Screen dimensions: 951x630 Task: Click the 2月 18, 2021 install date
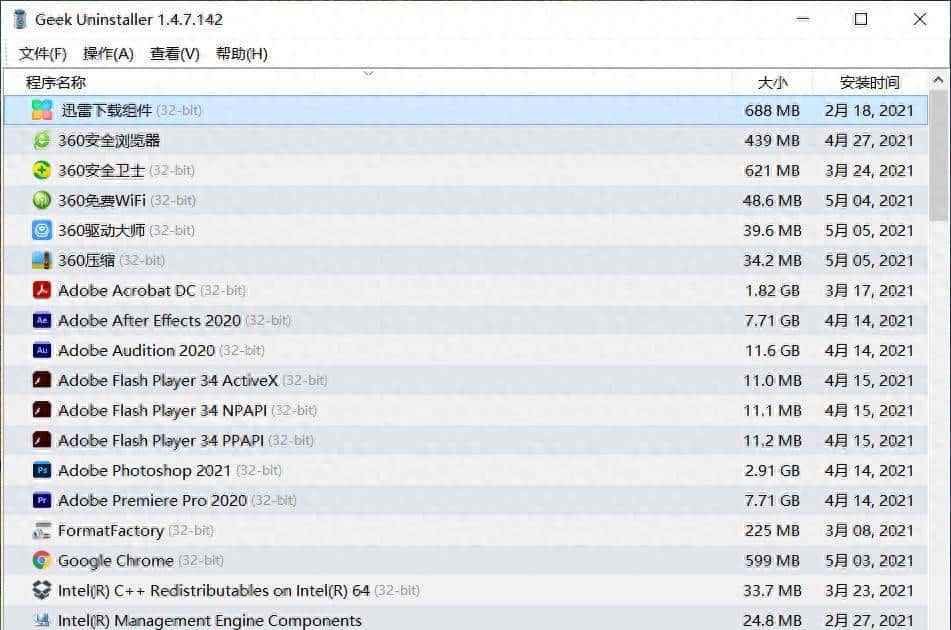tap(869, 110)
